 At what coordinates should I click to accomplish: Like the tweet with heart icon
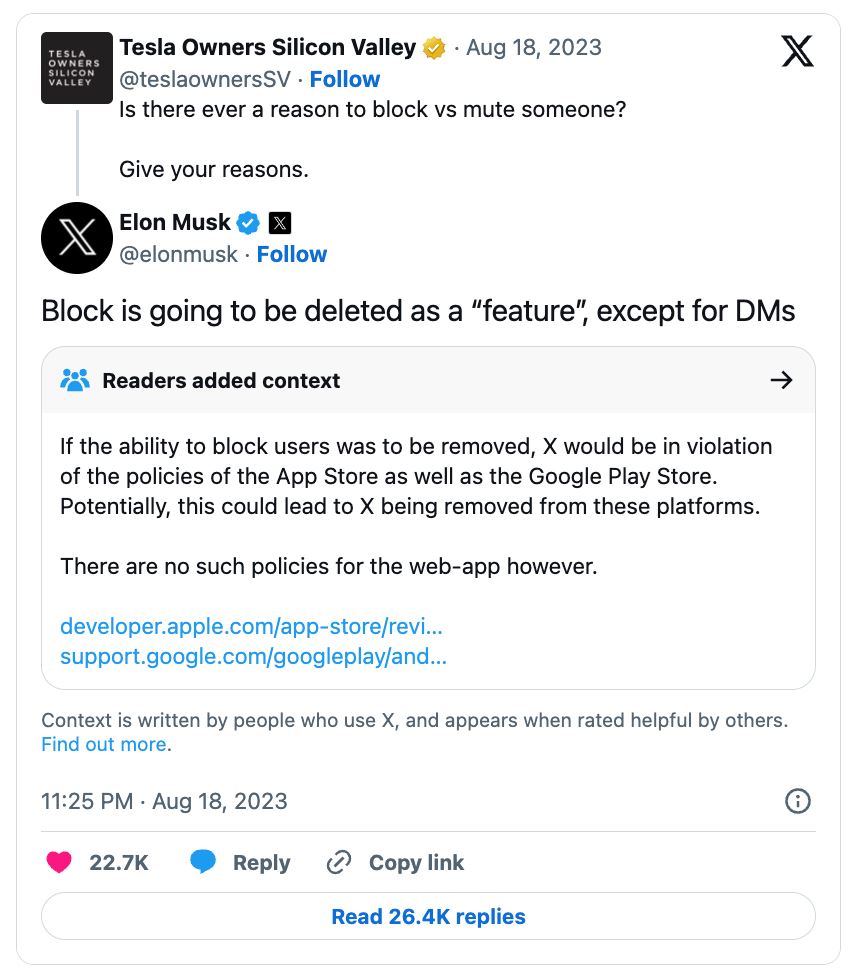coord(60,862)
